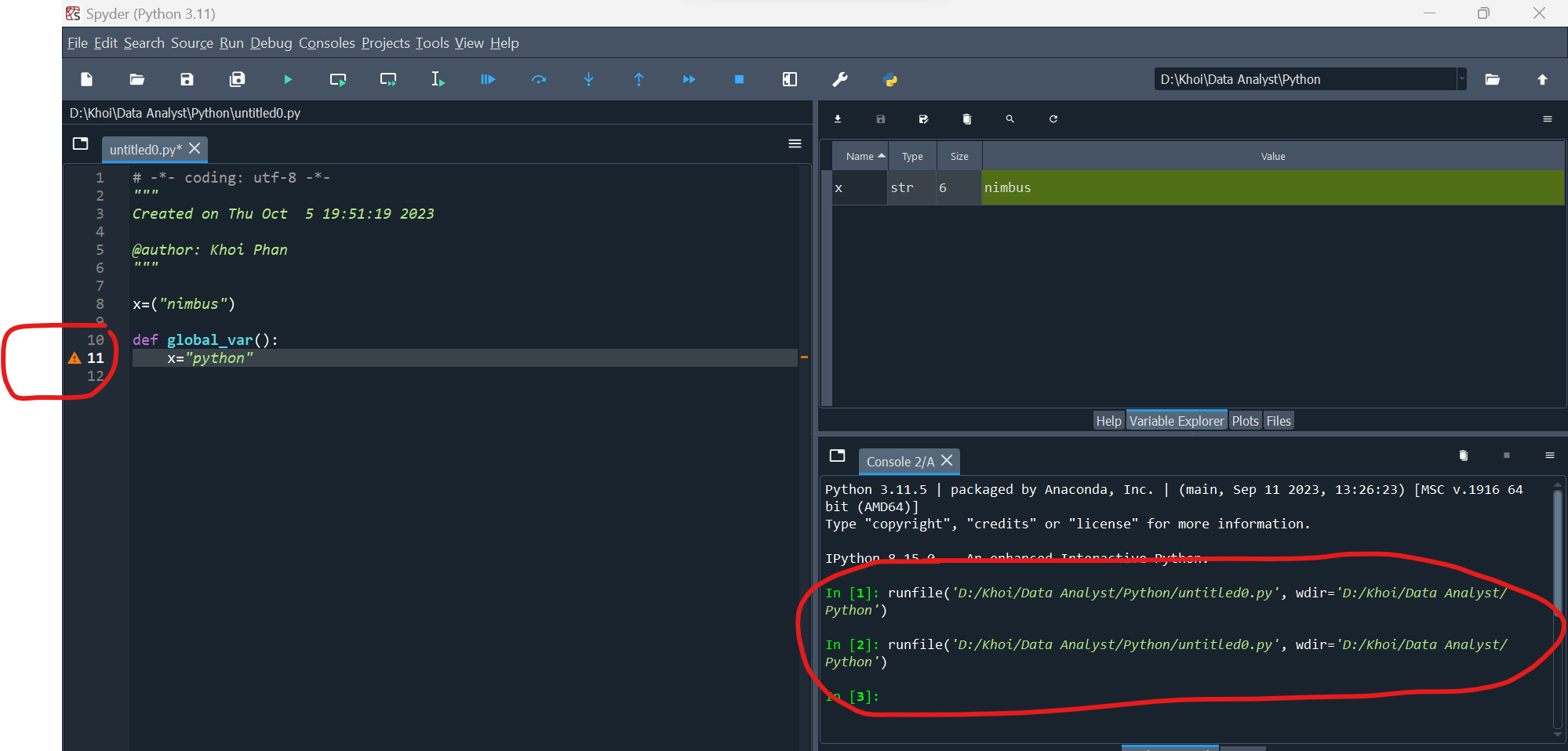The image size is (1568, 751).
Task: Open Preferences with the wrench icon
Action: pyautogui.click(x=840, y=79)
